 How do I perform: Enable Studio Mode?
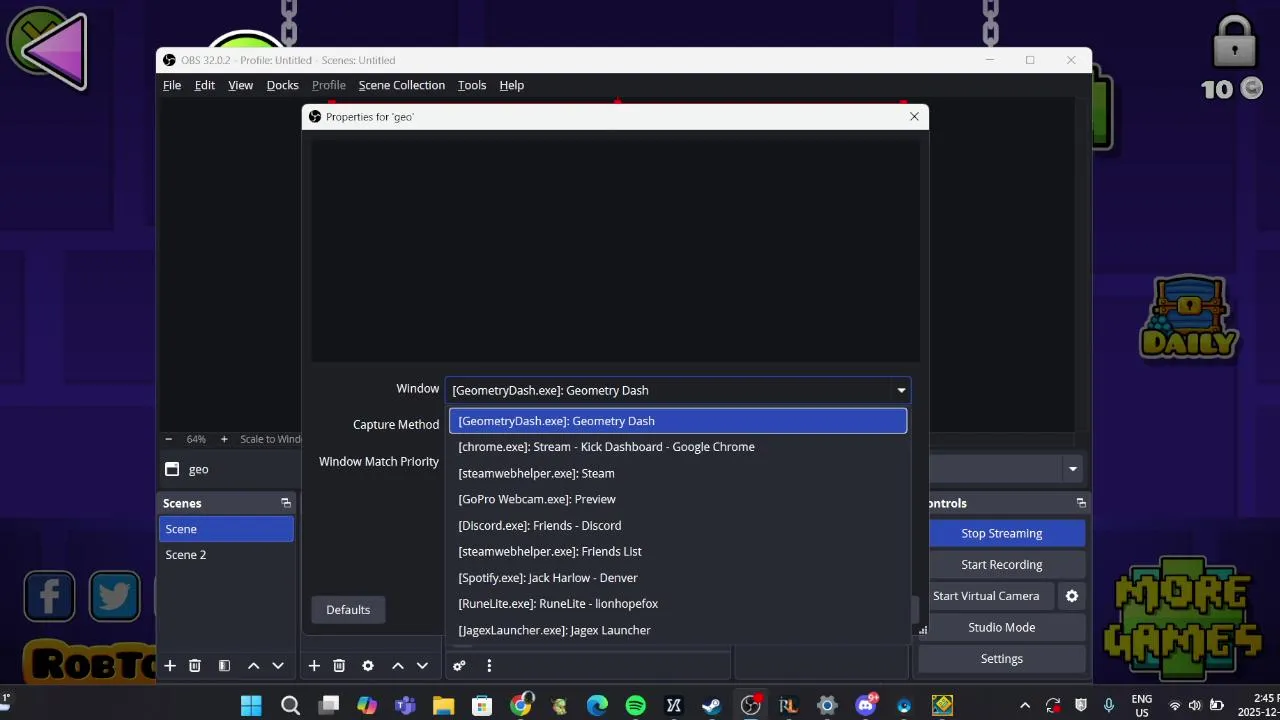[x=1002, y=628]
